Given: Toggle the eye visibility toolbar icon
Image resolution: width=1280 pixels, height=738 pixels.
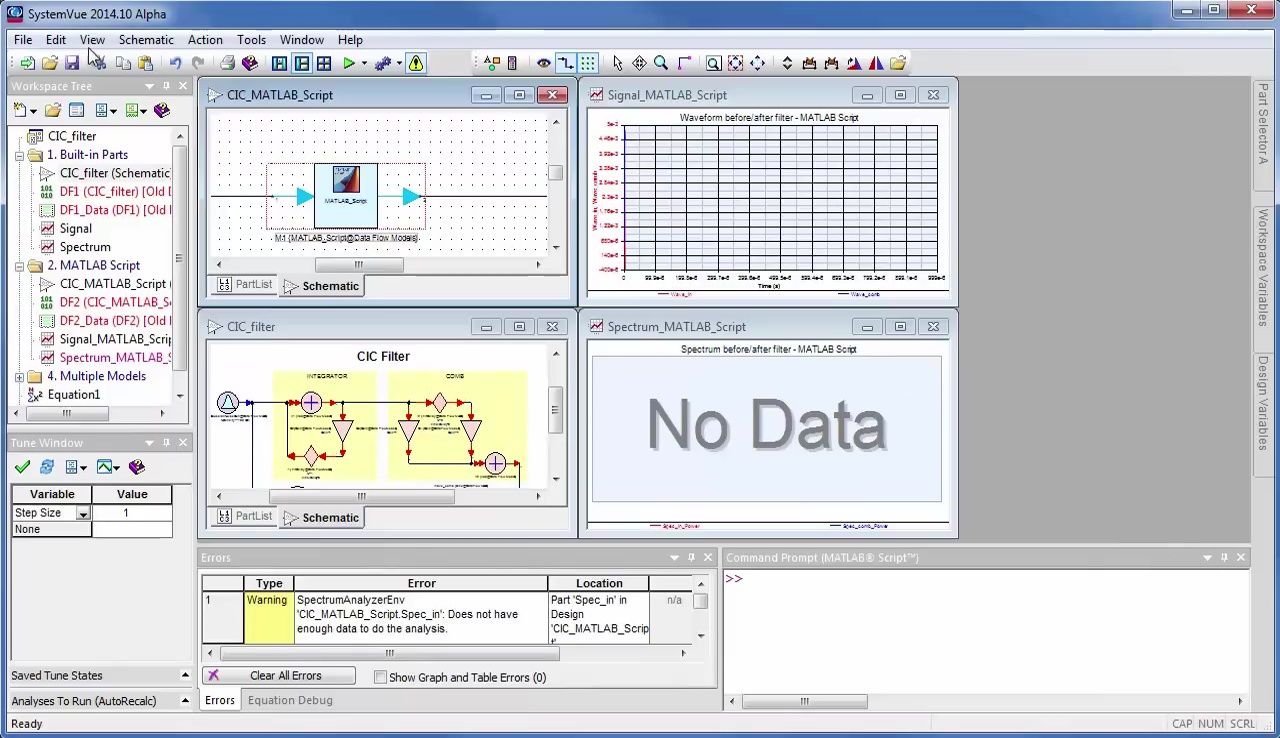Looking at the screenshot, I should coord(543,63).
